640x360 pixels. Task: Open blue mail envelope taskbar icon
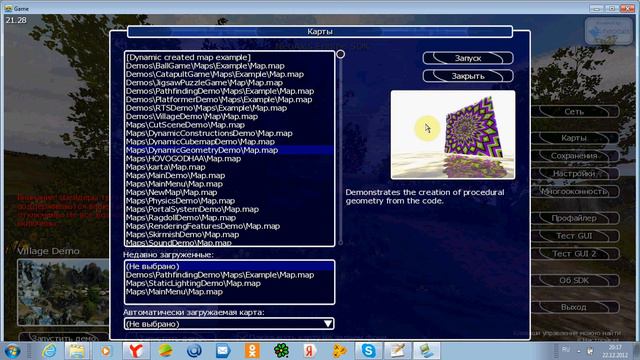(x=223, y=351)
